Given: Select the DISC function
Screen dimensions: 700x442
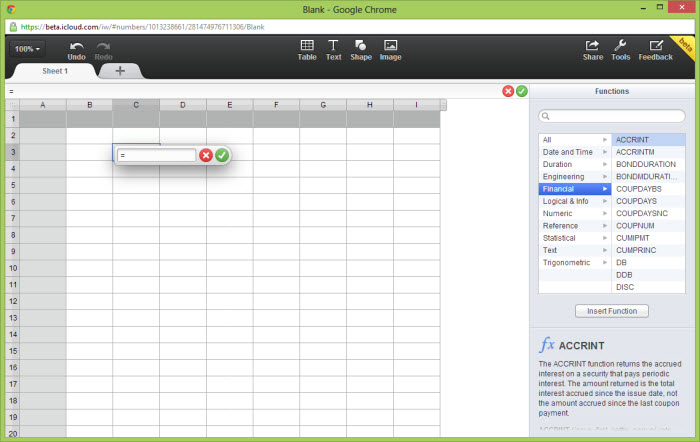Looking at the screenshot, I should (x=648, y=287).
